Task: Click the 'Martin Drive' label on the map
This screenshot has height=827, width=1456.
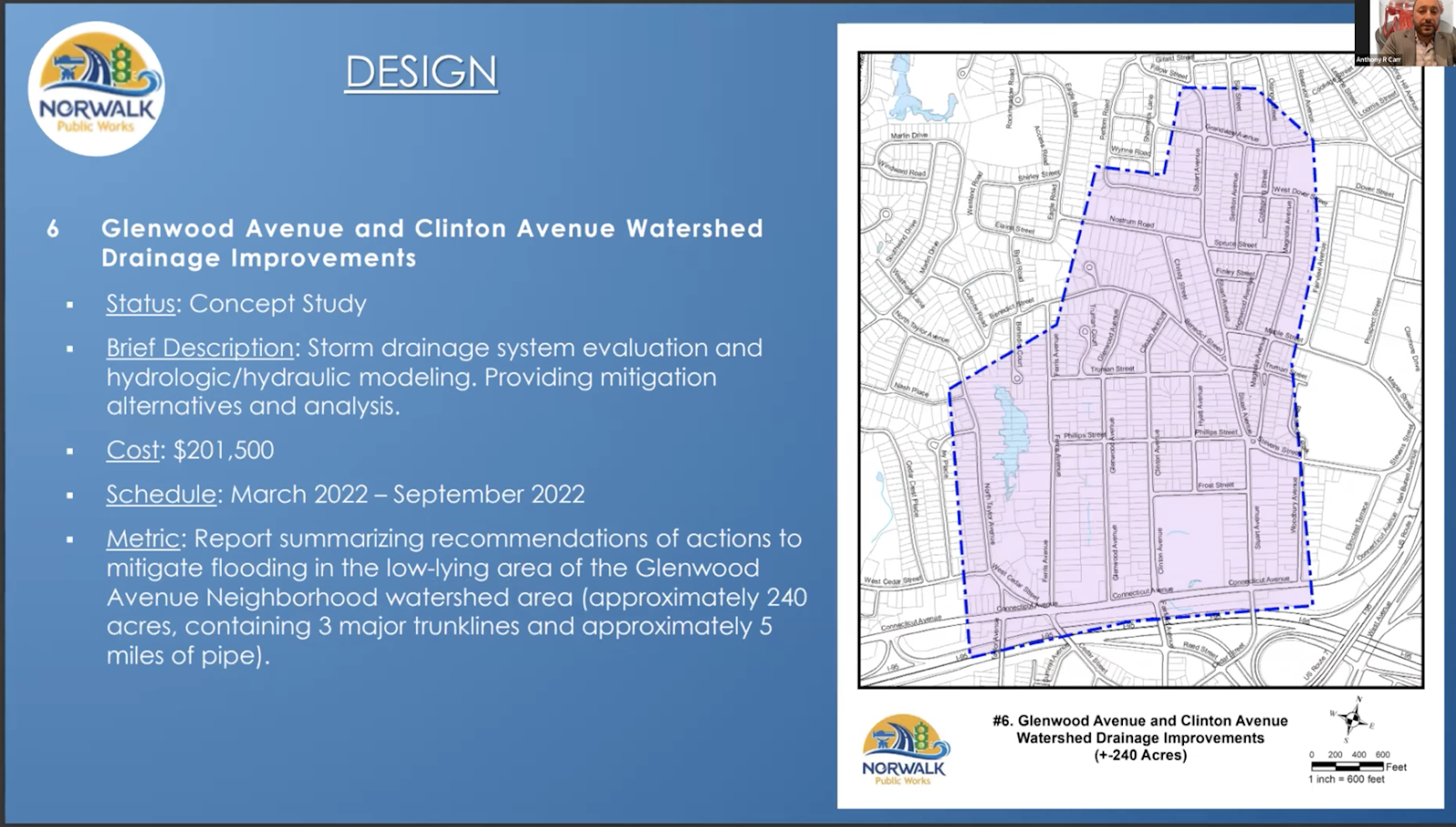Action: click(x=909, y=136)
